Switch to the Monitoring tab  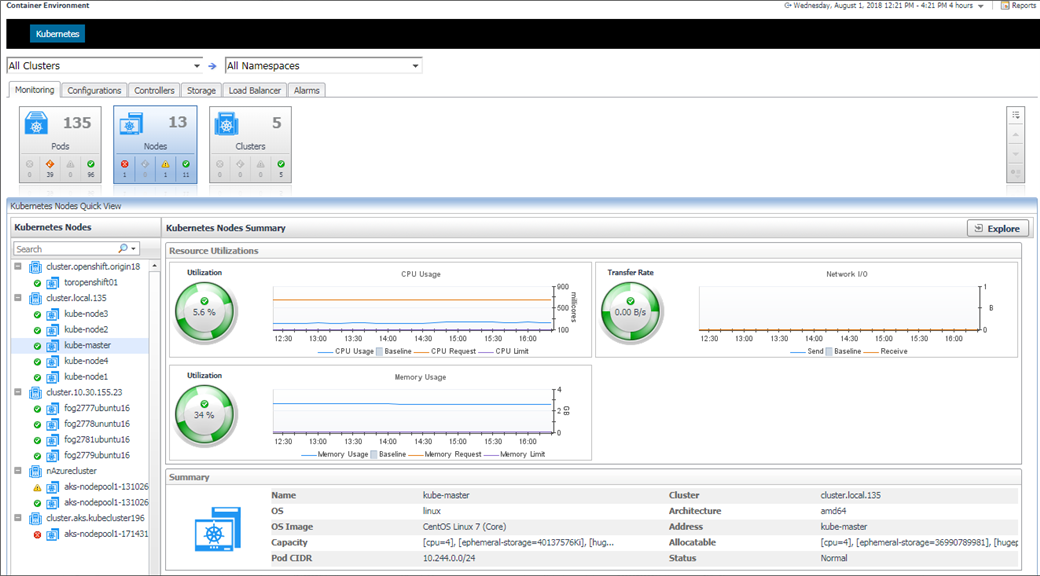pos(34,90)
